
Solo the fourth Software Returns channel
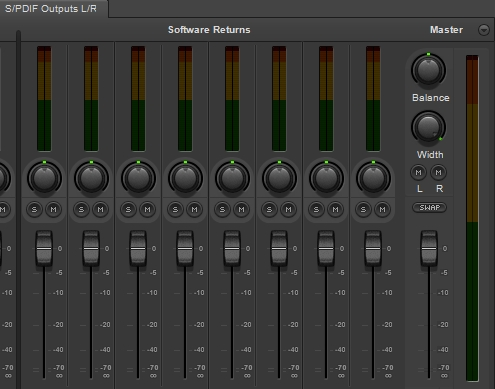[x=175, y=209]
